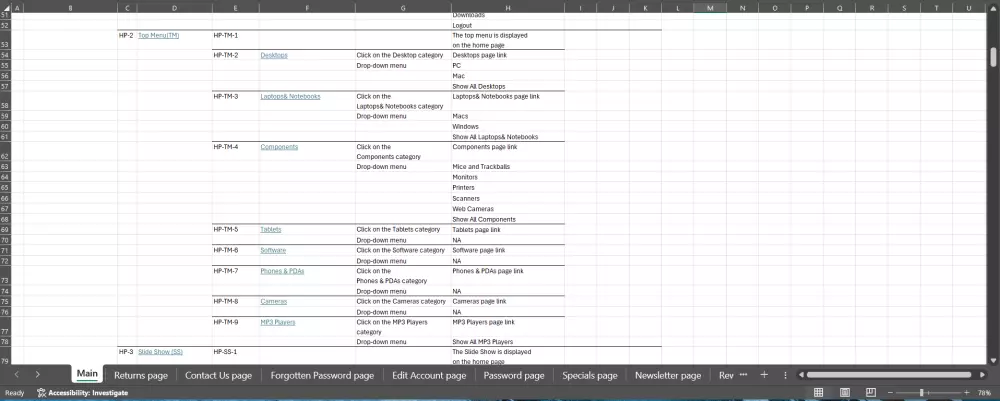Select cell 'Windows' in row 60

tap(508, 126)
